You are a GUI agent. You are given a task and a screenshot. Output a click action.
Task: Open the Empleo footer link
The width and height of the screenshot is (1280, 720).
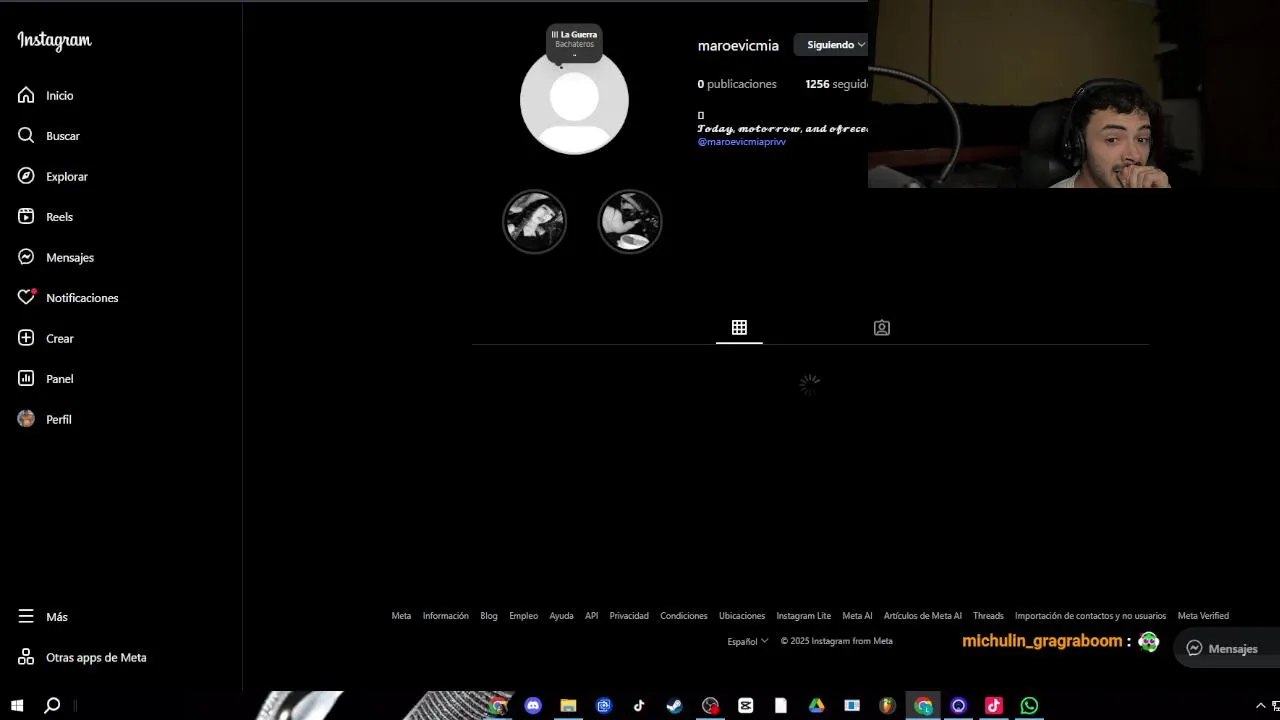tap(523, 616)
